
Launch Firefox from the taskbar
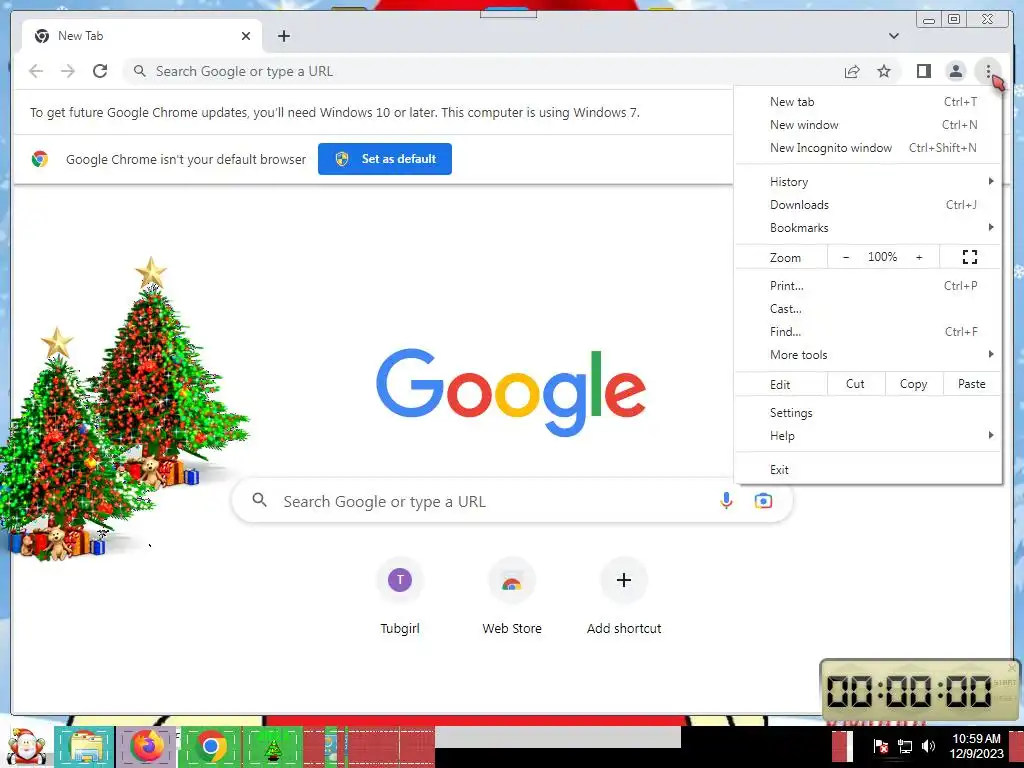coord(147,746)
